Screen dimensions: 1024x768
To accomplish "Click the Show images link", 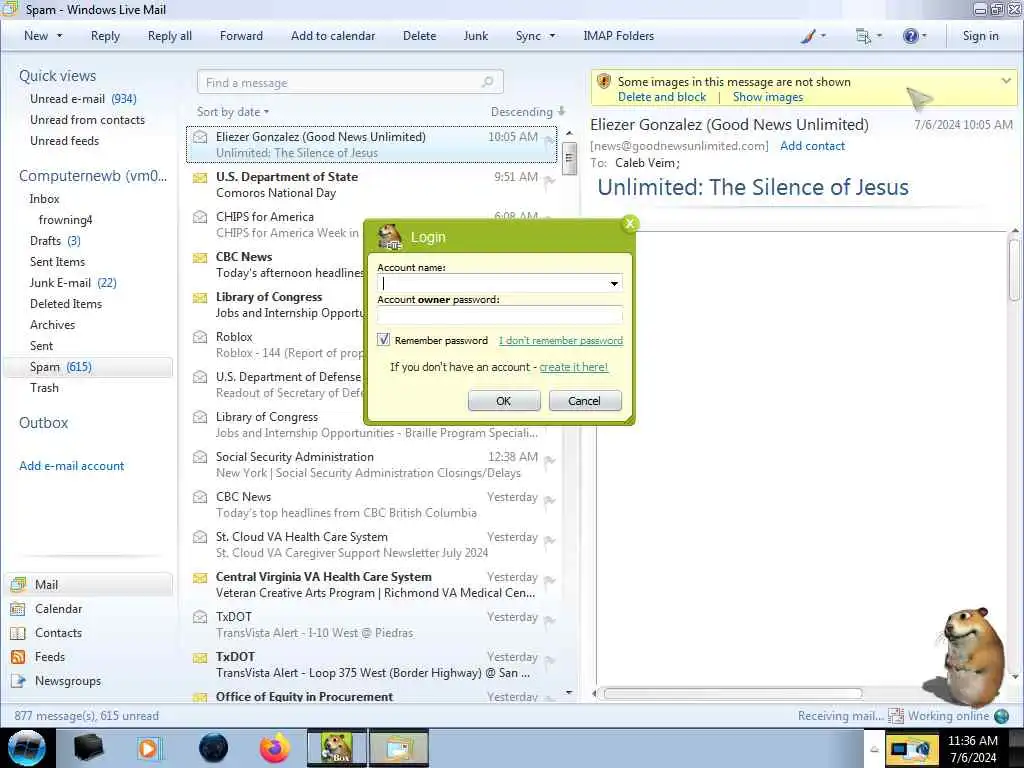I will pos(767,97).
